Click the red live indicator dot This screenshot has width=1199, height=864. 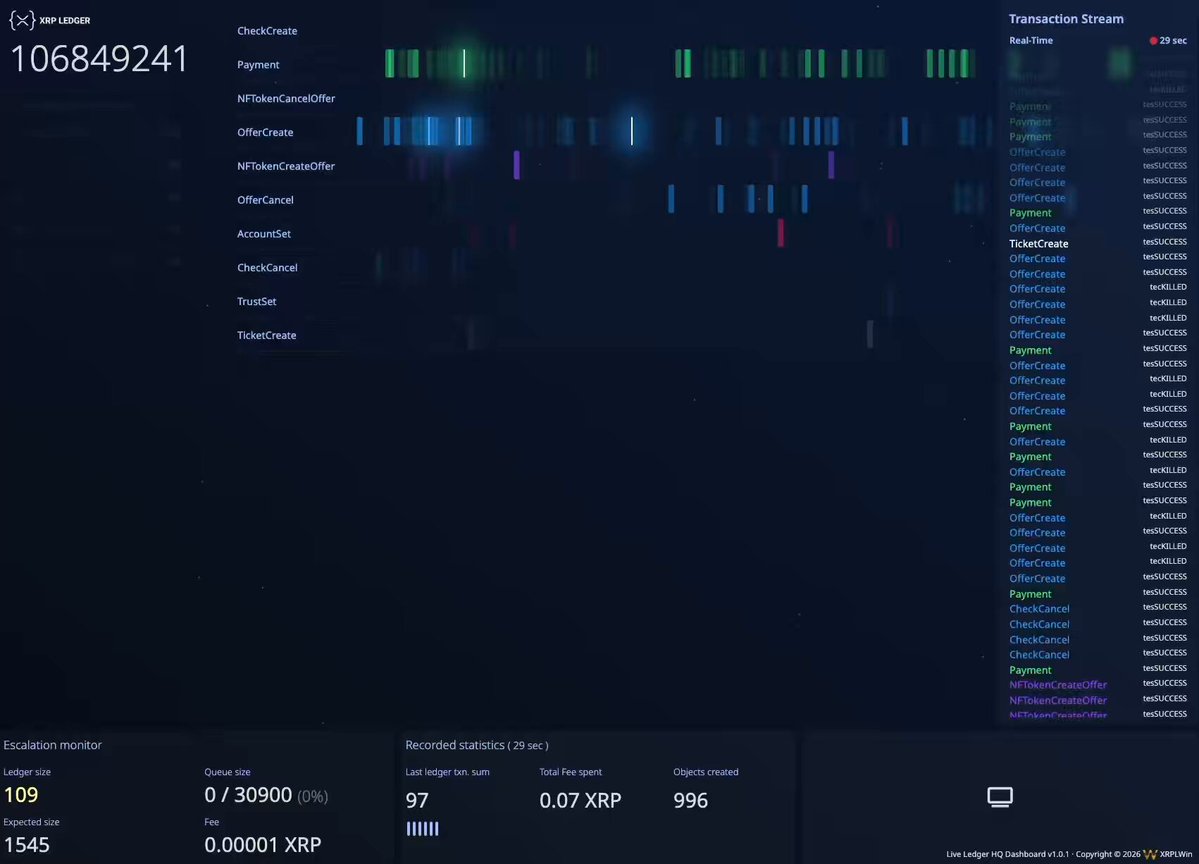click(1153, 41)
